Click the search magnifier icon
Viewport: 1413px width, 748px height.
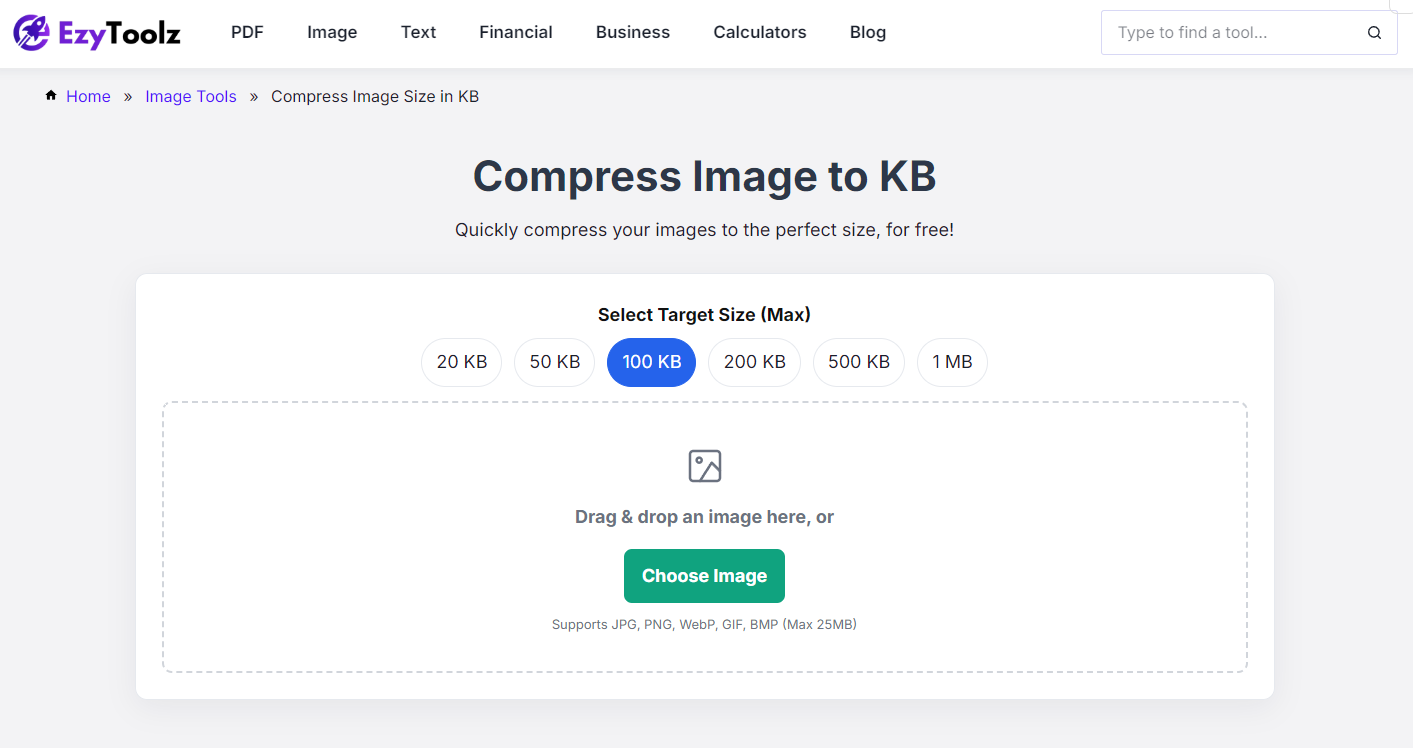coord(1374,32)
